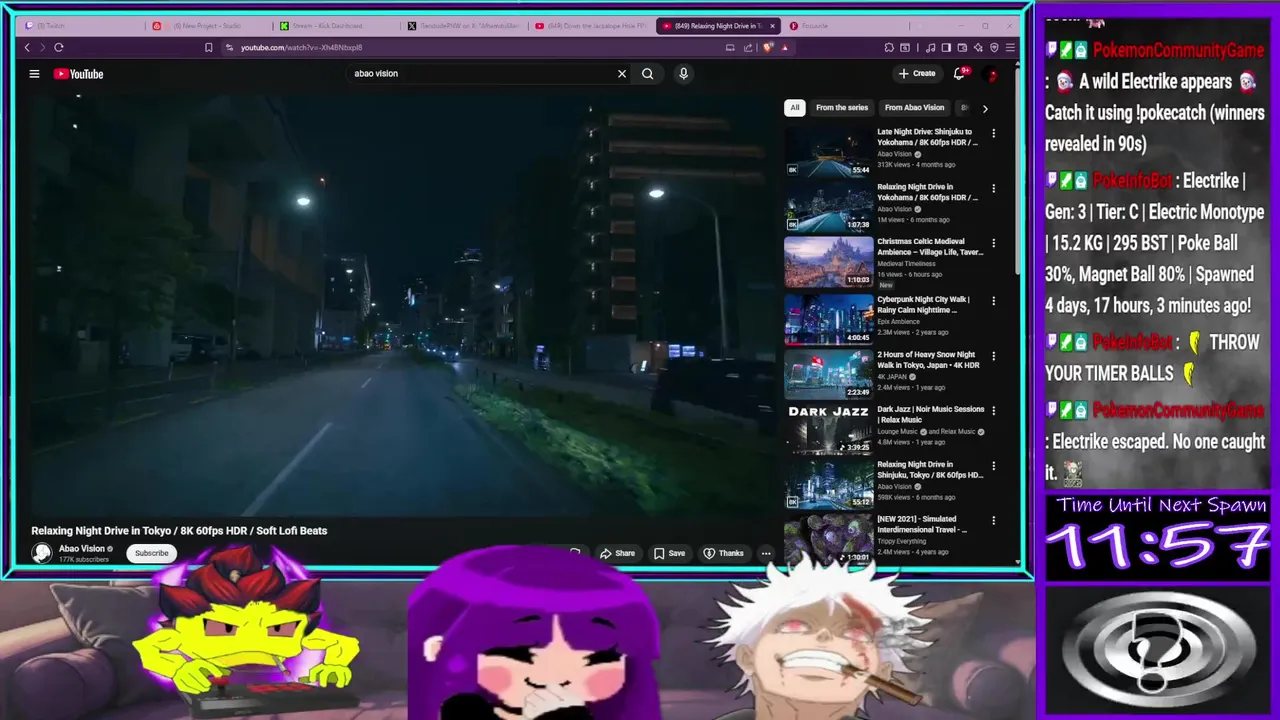Open YouTube notifications bell
1280x720 pixels.
959,73
